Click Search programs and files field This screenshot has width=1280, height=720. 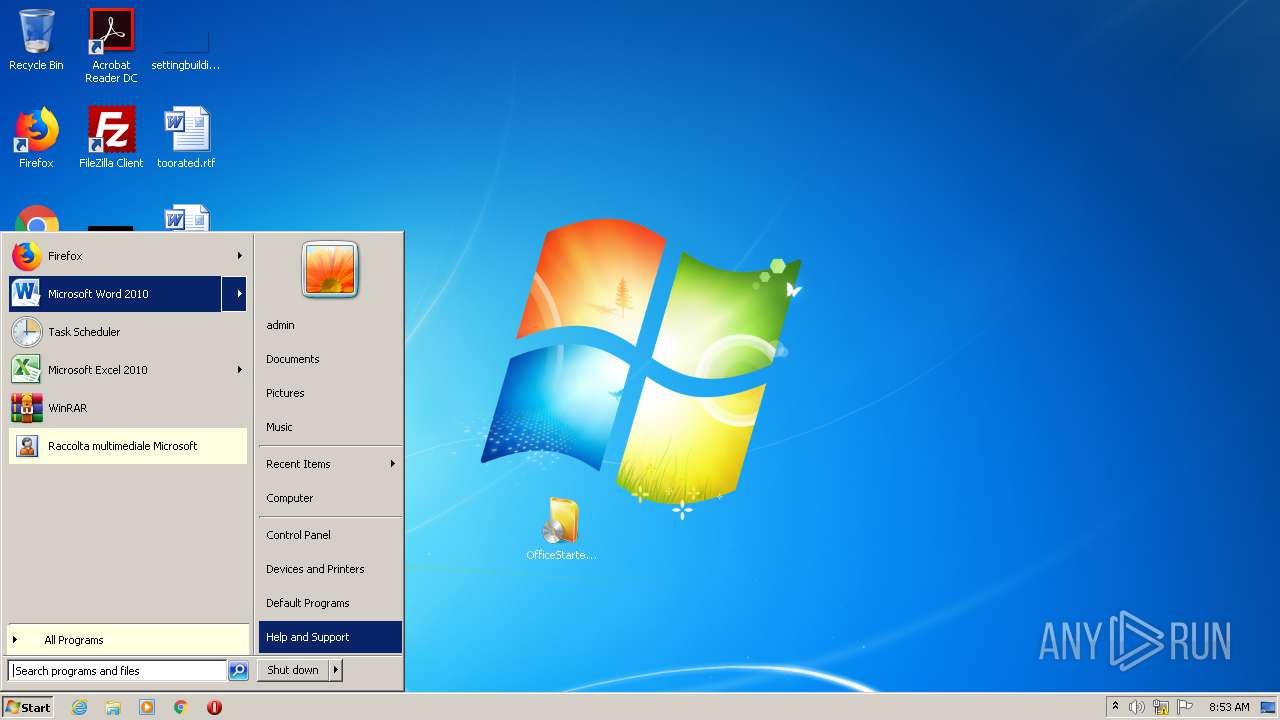pos(117,671)
